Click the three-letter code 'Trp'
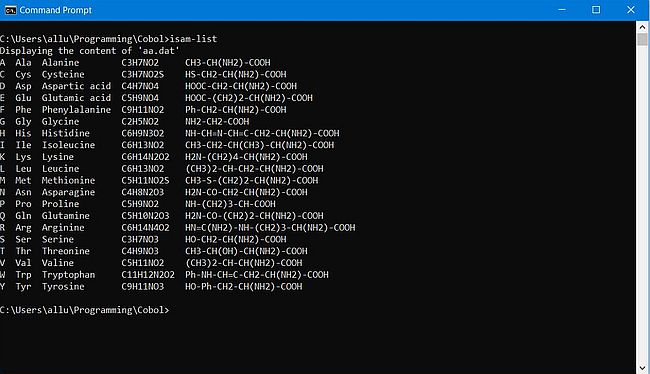This screenshot has height=374, width=650. [x=23, y=275]
